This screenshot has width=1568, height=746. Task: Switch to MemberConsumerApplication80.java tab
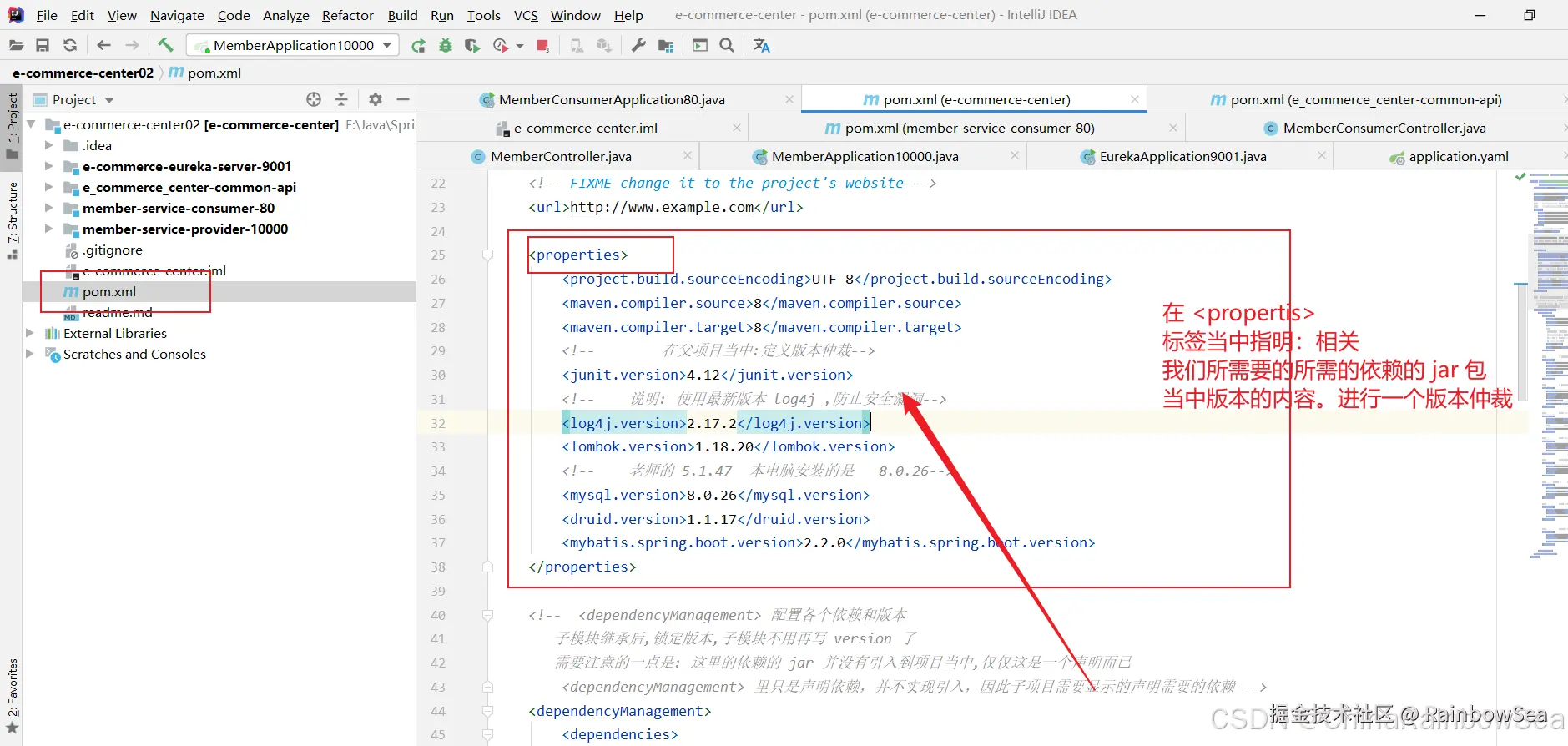[x=611, y=99]
